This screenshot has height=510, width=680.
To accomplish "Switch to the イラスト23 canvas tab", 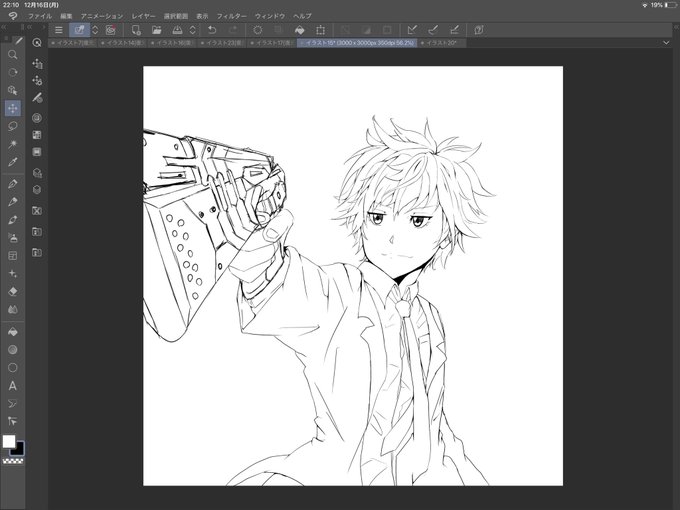I will [222, 43].
